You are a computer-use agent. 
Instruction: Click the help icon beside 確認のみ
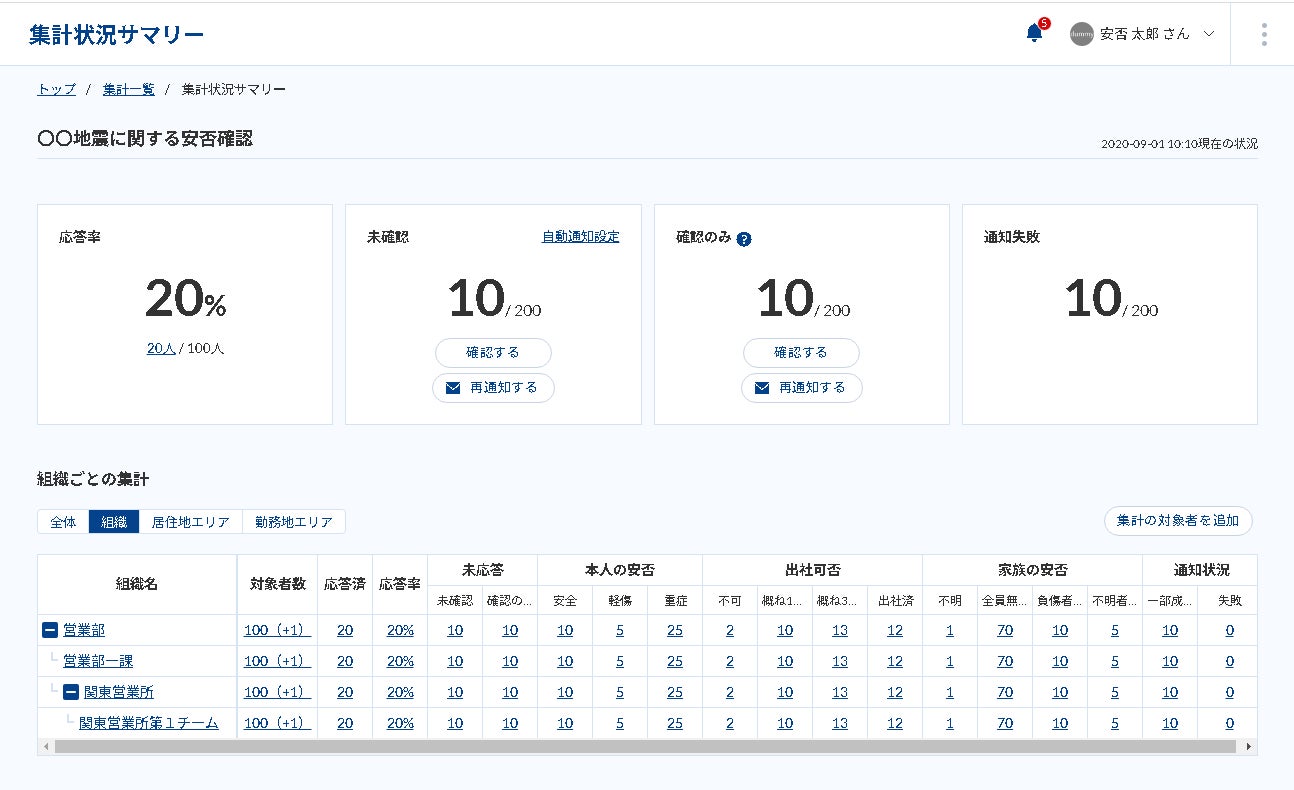point(743,239)
